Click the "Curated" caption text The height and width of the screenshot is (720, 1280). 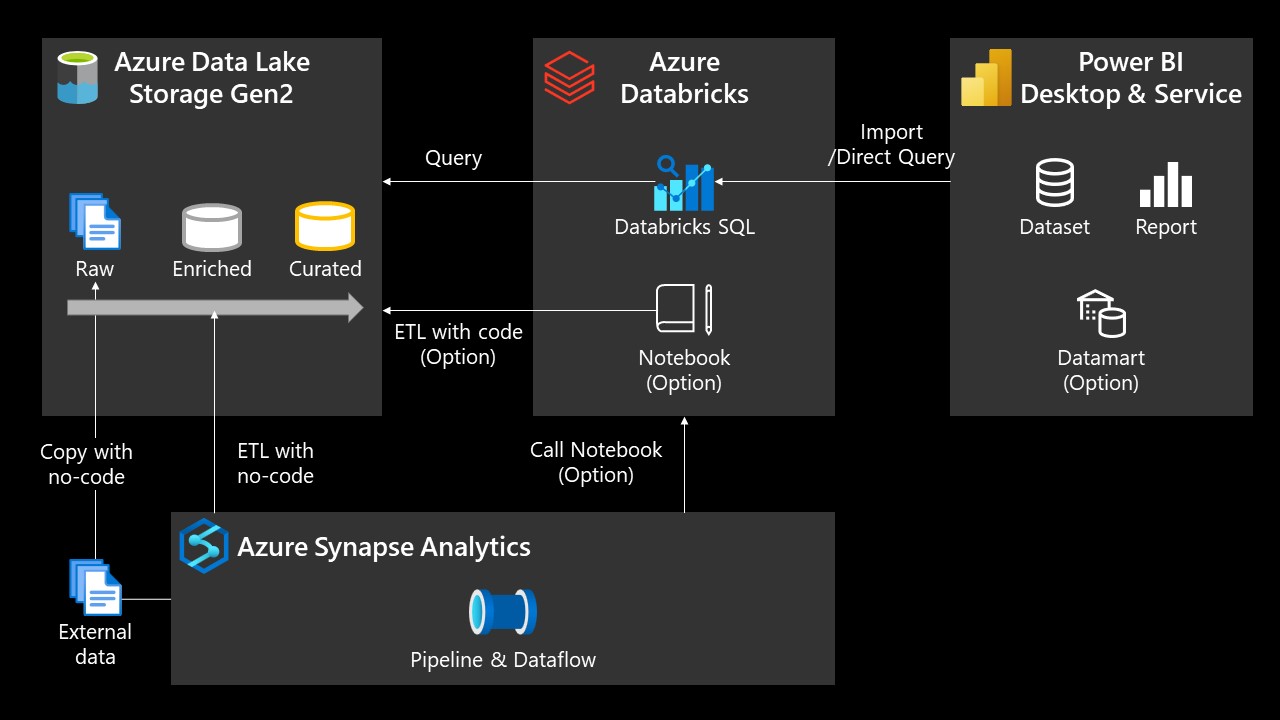325,269
